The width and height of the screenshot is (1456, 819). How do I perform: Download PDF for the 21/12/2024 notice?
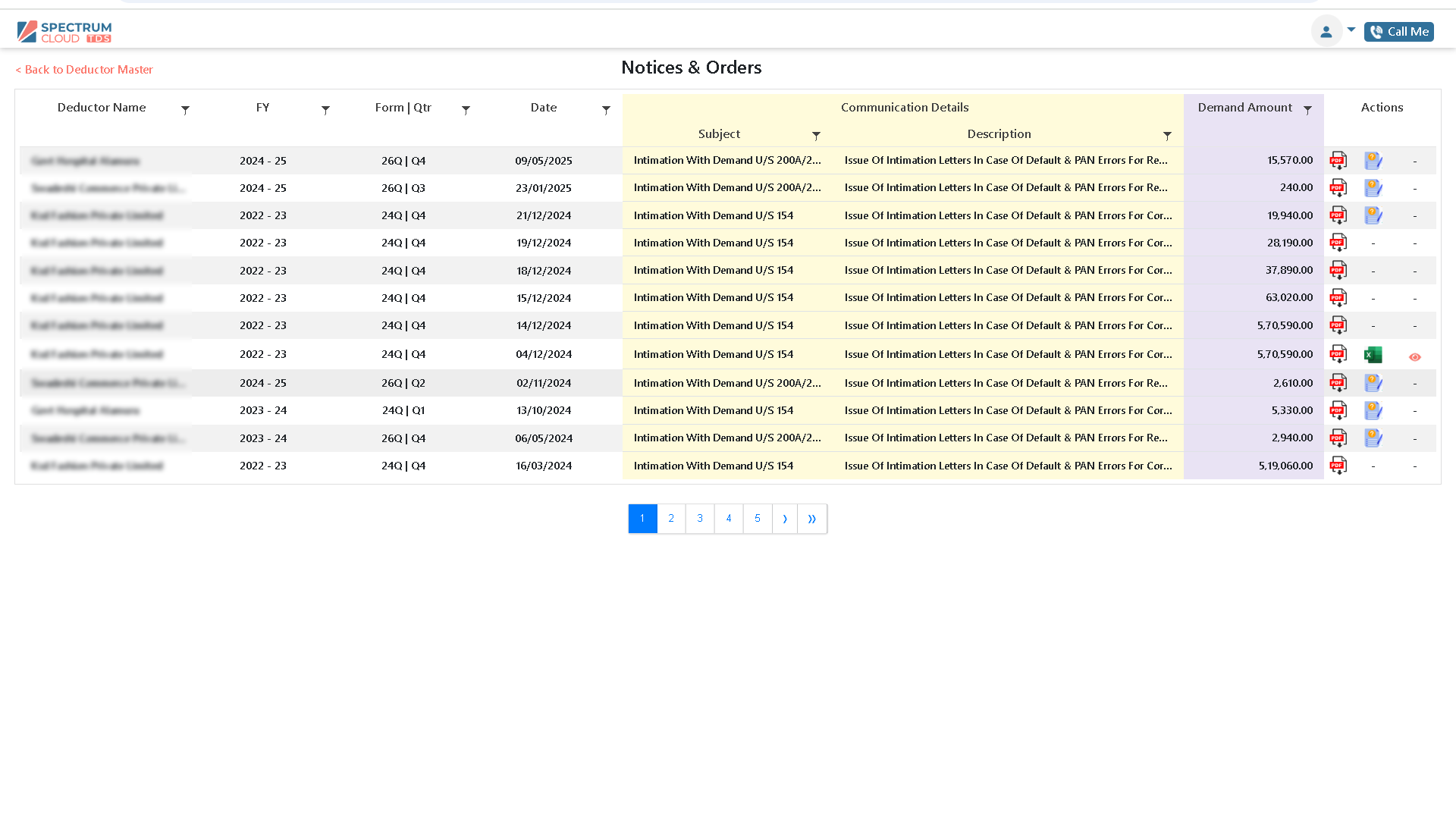click(x=1338, y=215)
